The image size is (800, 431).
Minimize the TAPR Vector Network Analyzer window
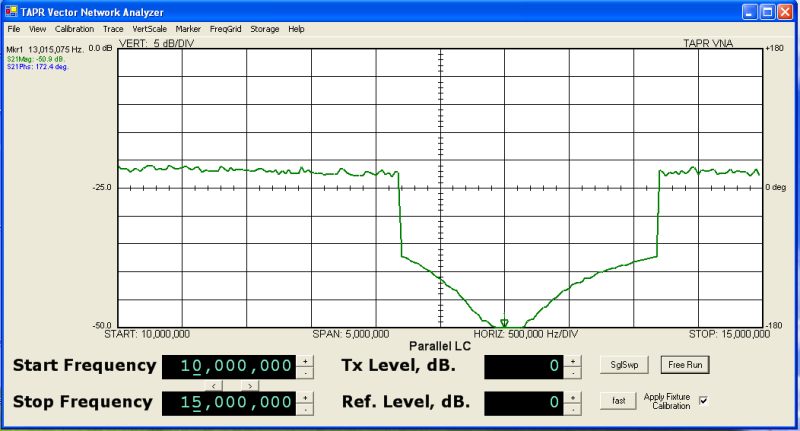(x=749, y=12)
